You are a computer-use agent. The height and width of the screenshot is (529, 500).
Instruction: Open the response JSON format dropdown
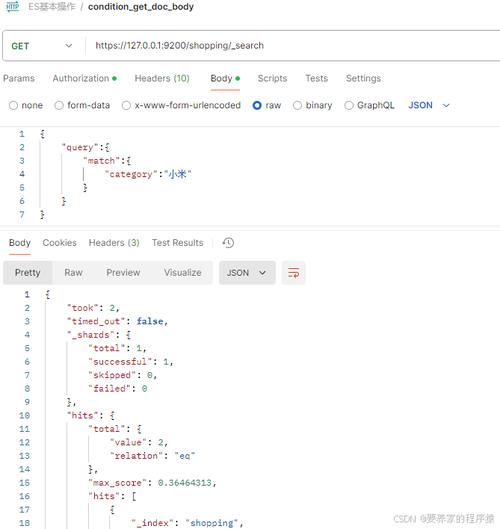(247, 273)
